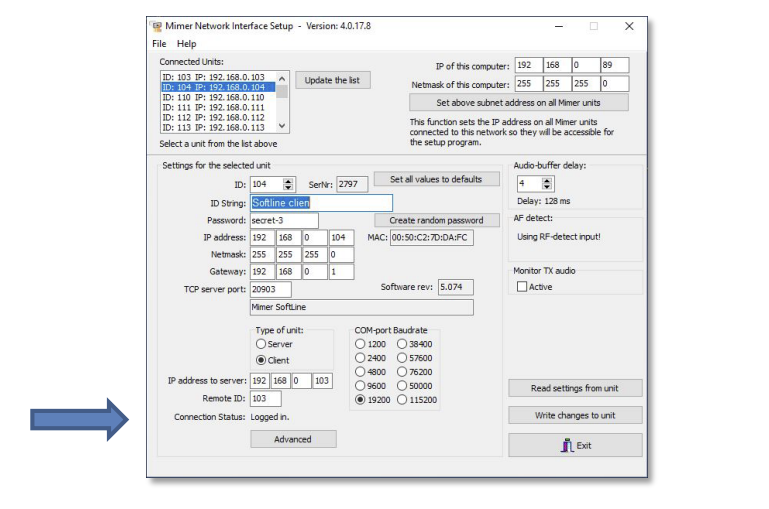Click the Connected Units scroll up arrow
Viewport: 769px width, 509px height.
tap(282, 78)
